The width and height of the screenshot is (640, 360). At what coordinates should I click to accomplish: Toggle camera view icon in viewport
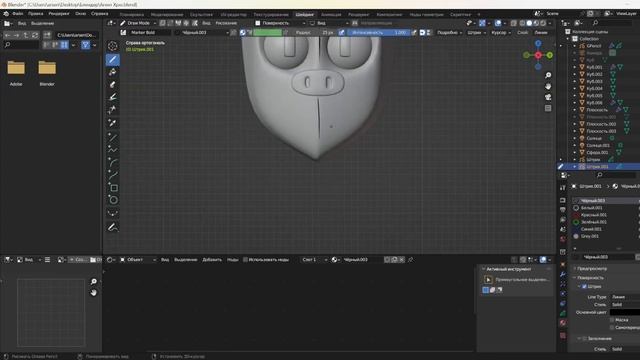tap(548, 97)
